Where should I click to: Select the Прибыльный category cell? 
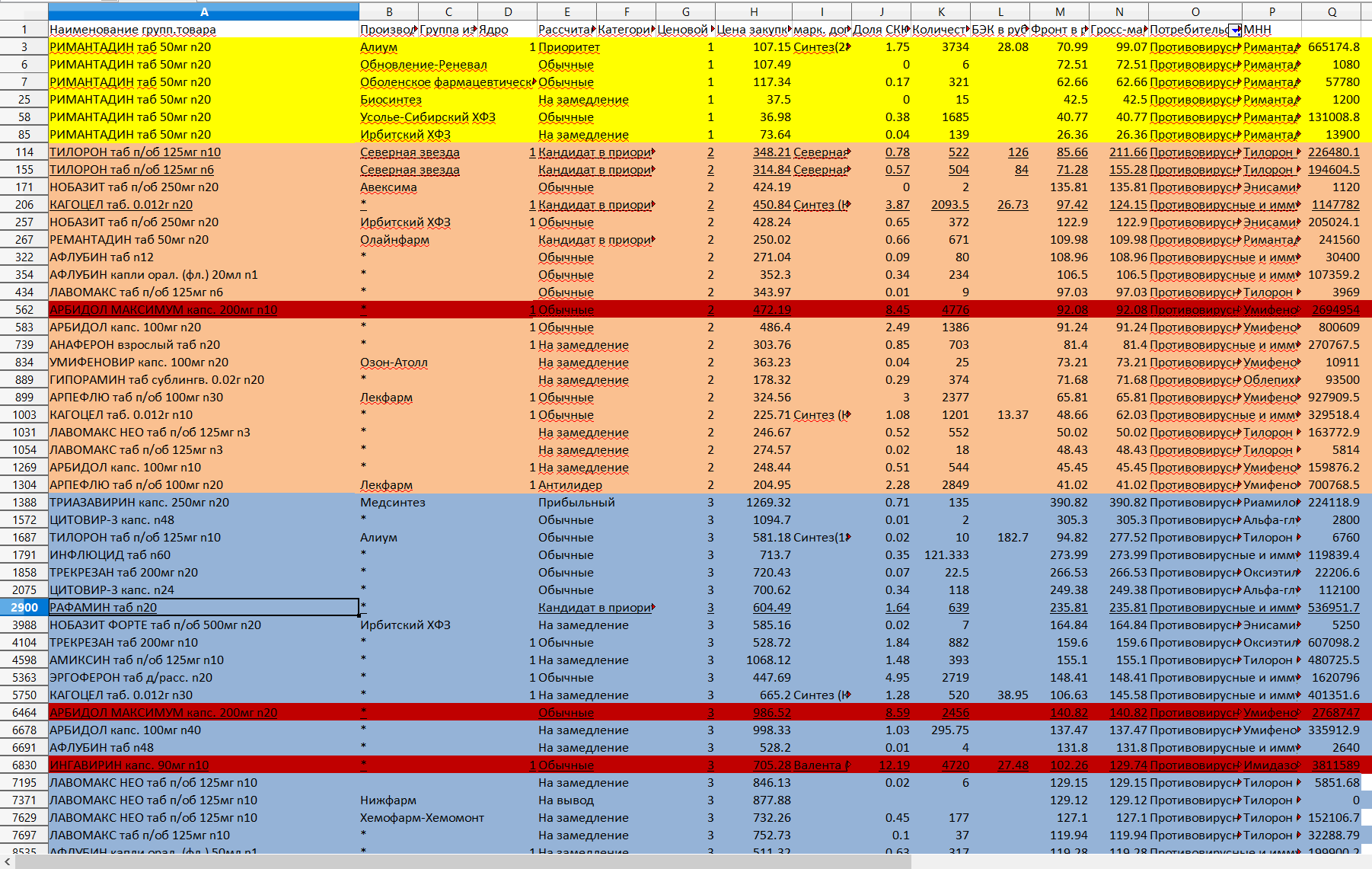pos(576,502)
